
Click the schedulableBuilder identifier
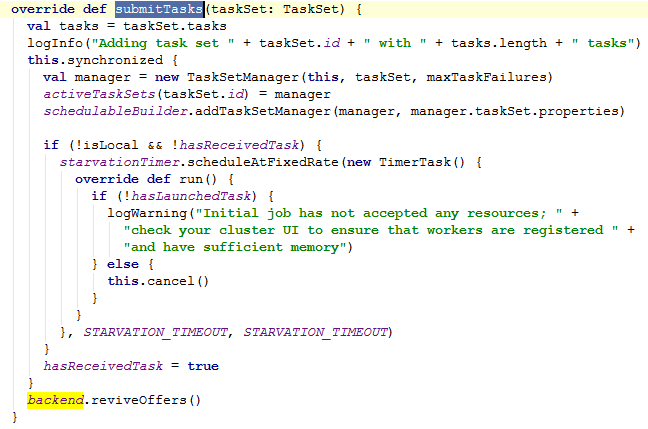point(115,111)
